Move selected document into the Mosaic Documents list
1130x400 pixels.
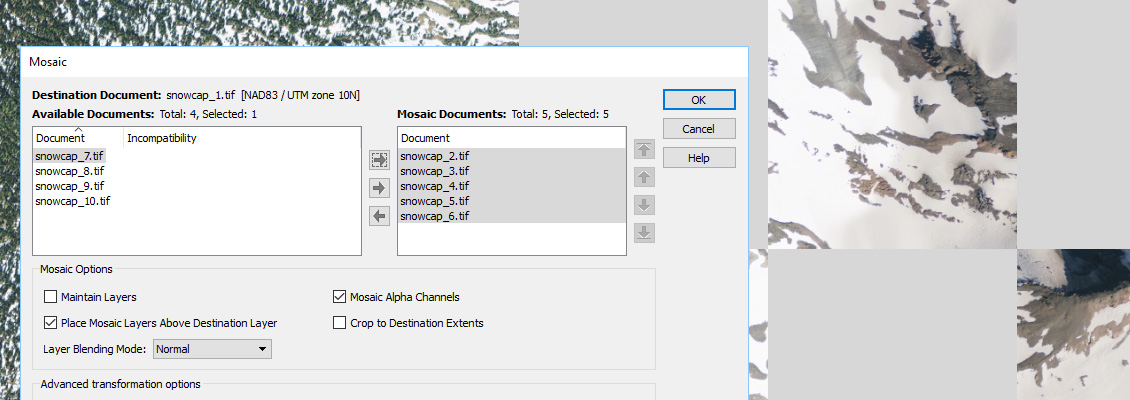(379, 188)
